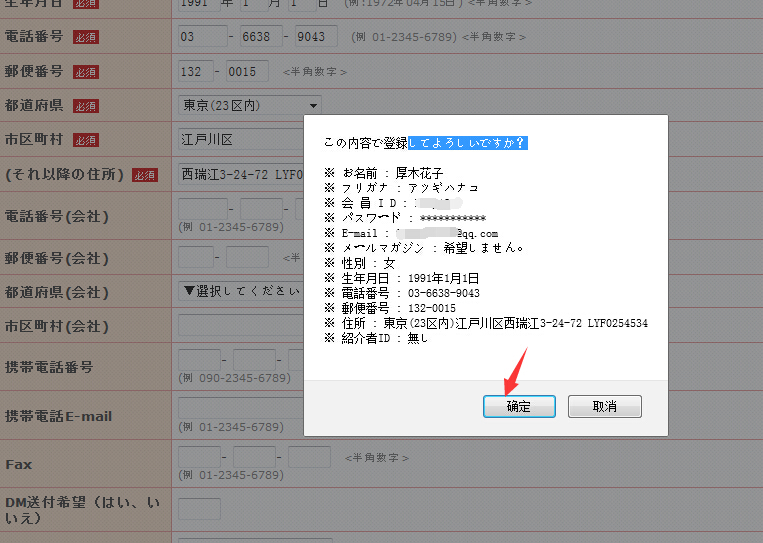The height and width of the screenshot is (543, 763).
Task: Click the DM送付希望 input box
Action: tap(199, 508)
